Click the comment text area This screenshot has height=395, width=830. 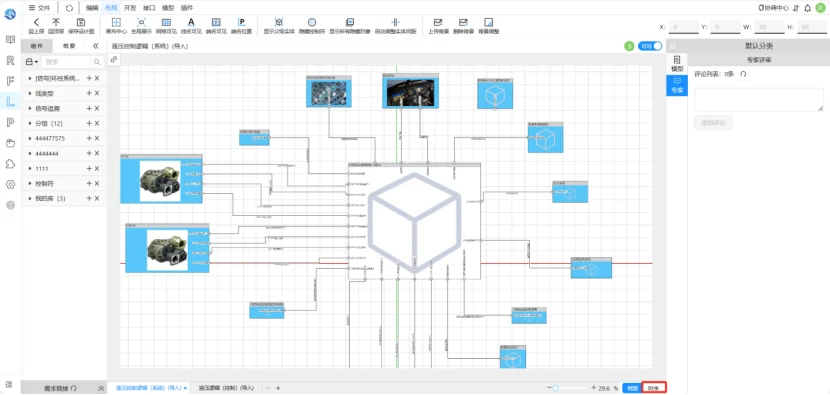[x=759, y=100]
